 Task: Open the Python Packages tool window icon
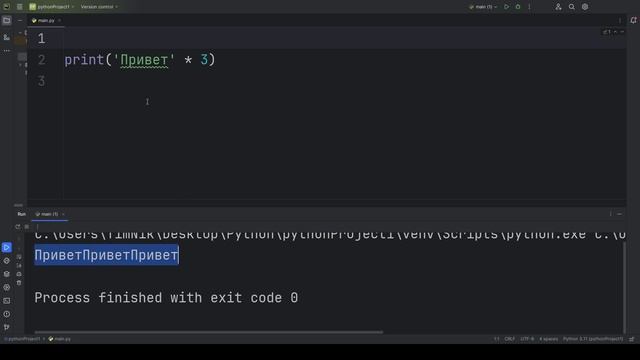pyautogui.click(x=7, y=260)
